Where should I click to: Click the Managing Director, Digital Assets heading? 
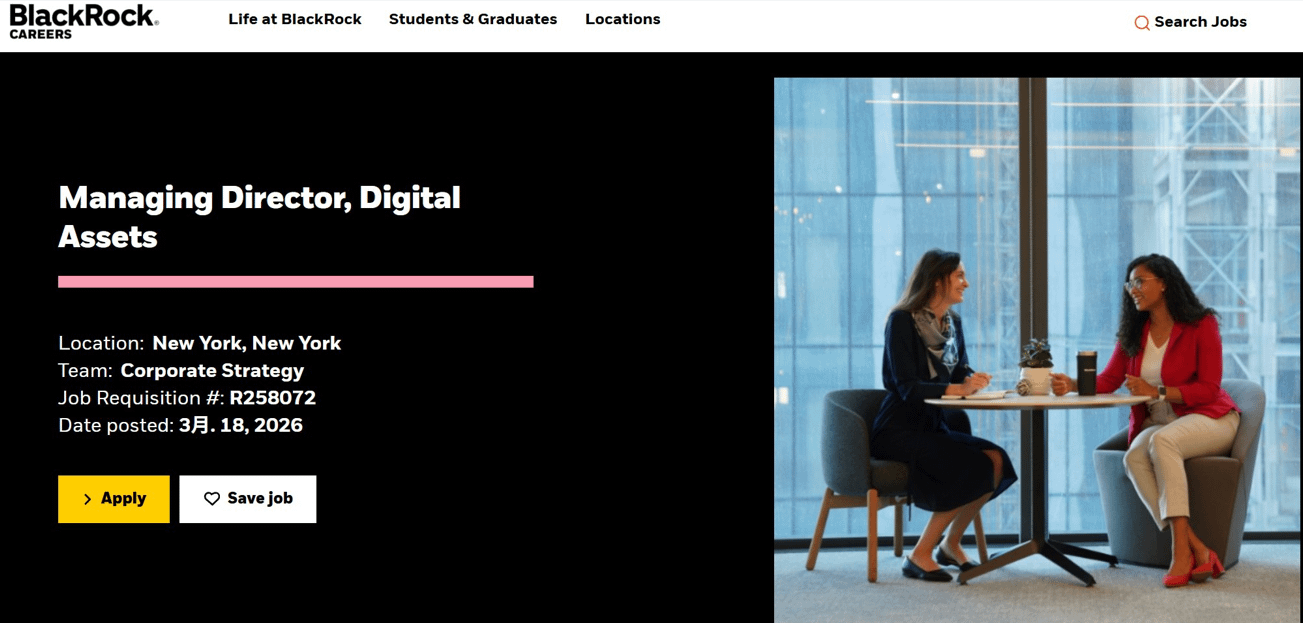click(260, 216)
